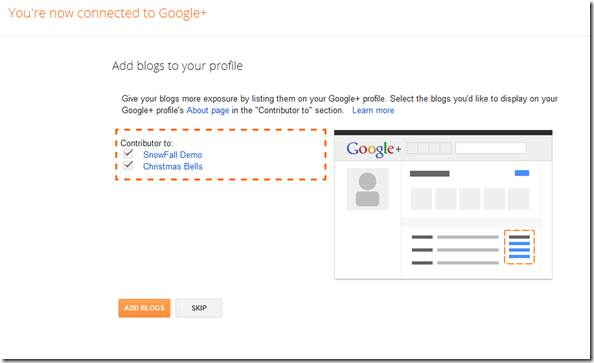Click the nav icon boxes beside Google+ logo
The height and width of the screenshot is (363, 594).
click(429, 148)
